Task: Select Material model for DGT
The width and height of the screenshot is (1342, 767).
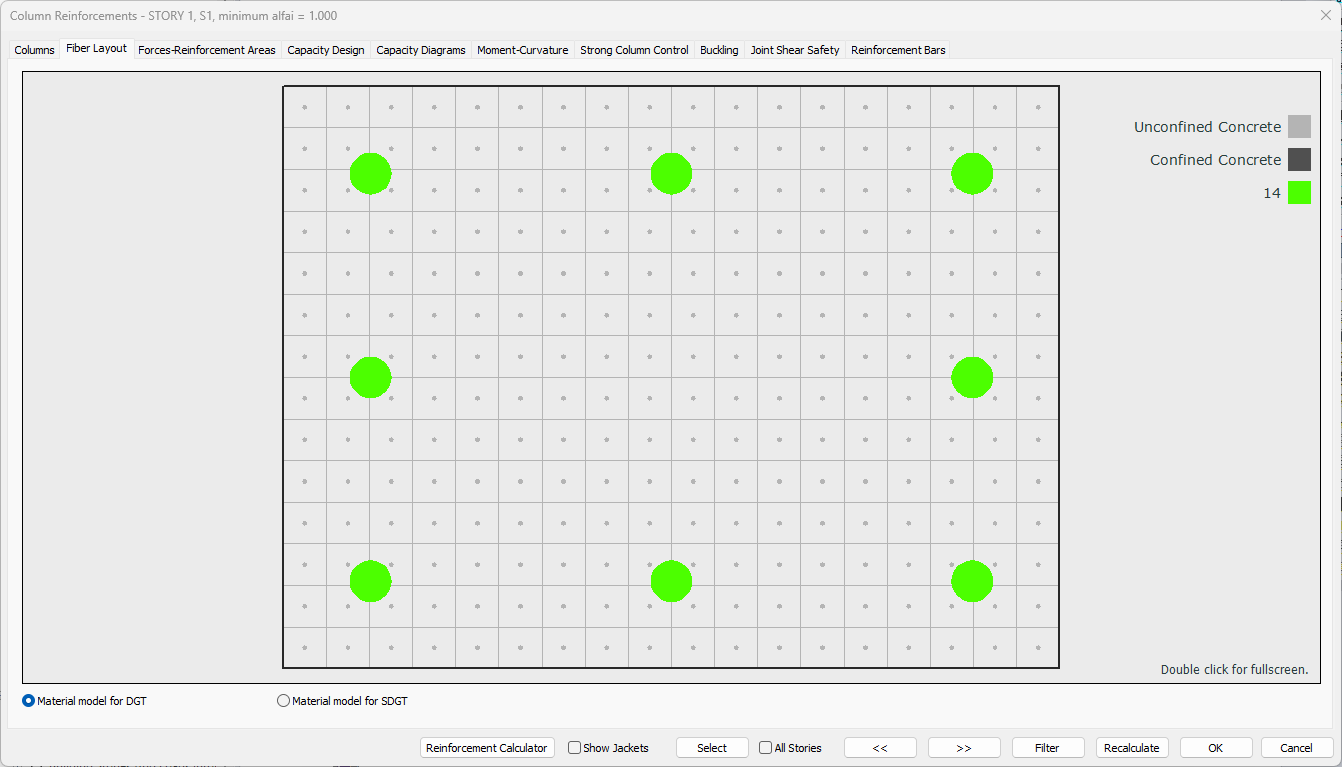Action: click(28, 700)
